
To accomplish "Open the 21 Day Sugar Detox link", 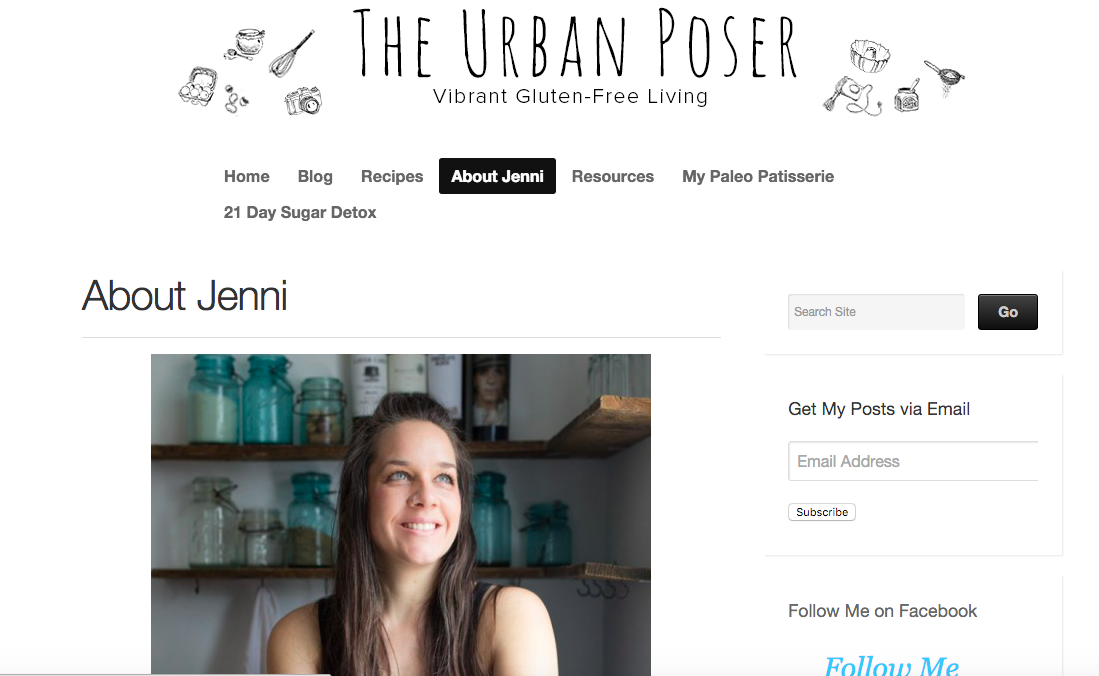I will coord(300,212).
